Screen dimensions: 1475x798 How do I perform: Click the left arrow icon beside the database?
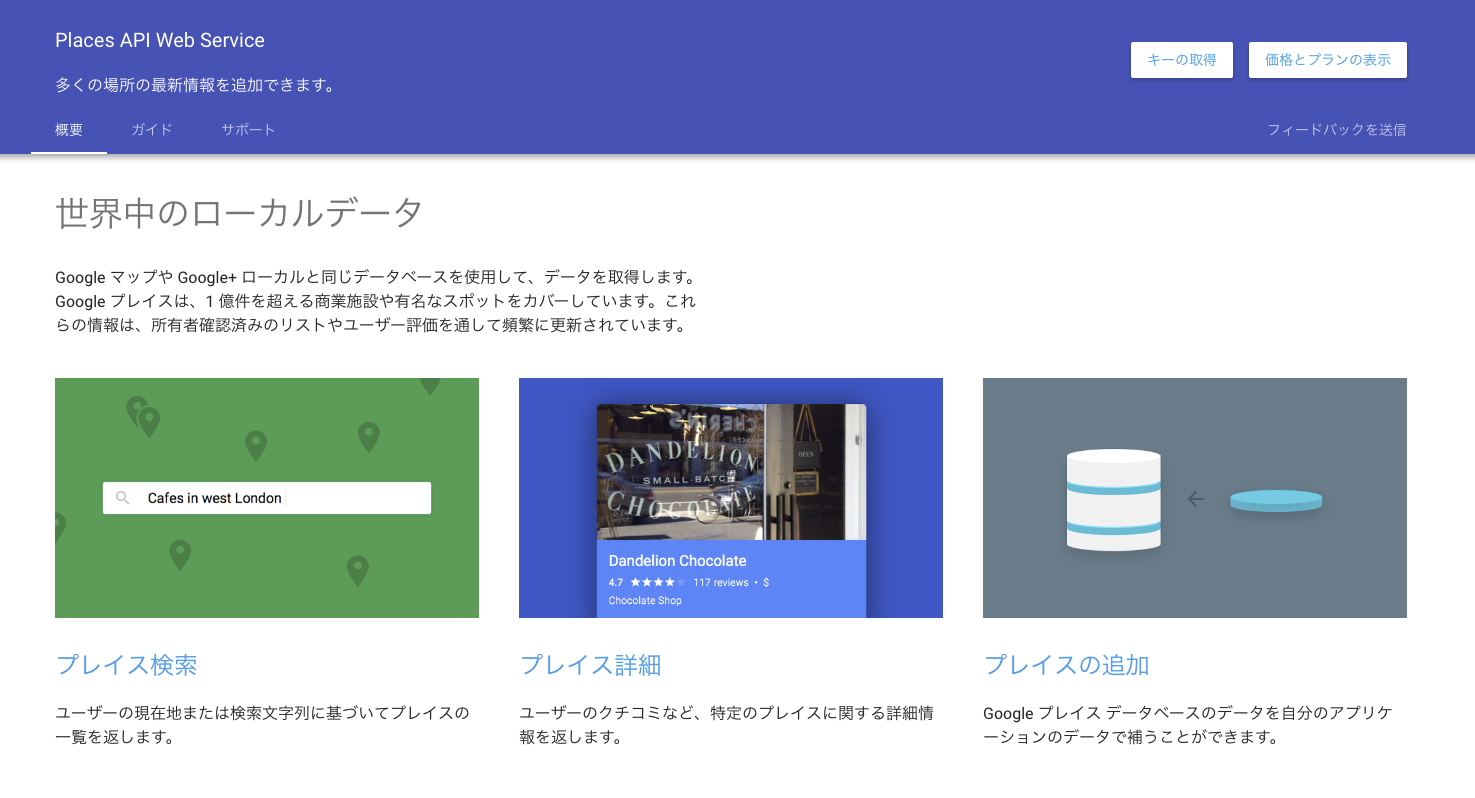[x=1195, y=499]
